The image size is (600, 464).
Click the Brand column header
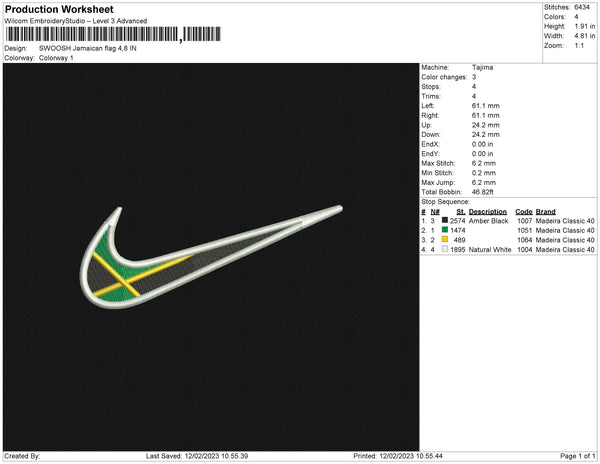coord(546,212)
